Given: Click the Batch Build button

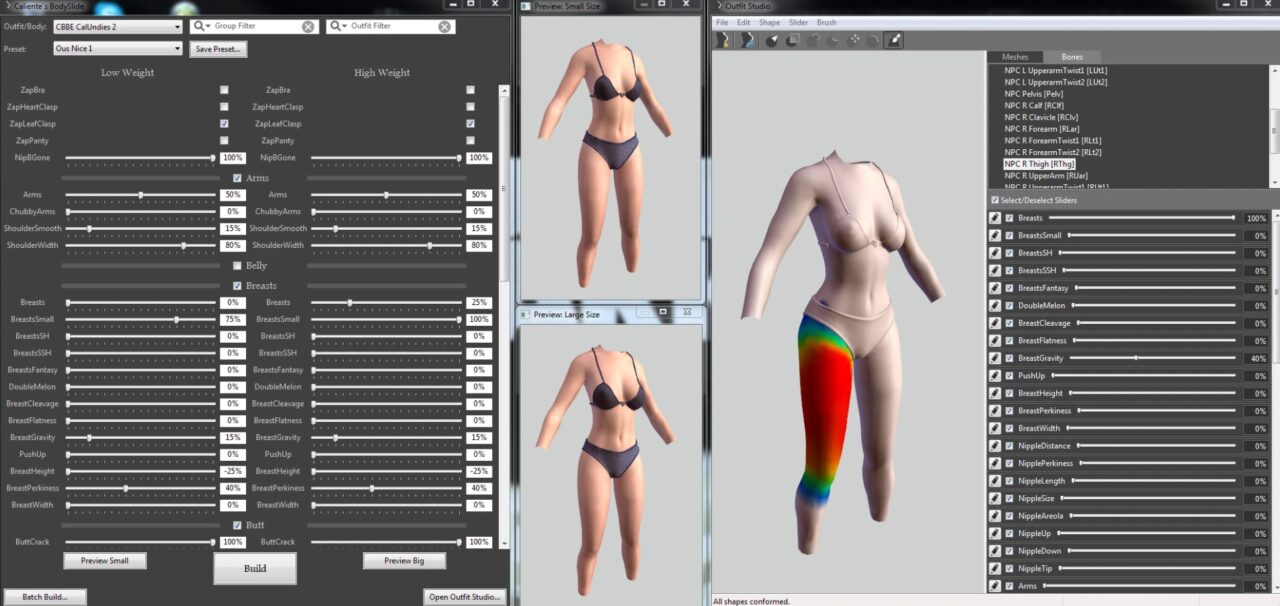Looking at the screenshot, I should click(x=44, y=597).
